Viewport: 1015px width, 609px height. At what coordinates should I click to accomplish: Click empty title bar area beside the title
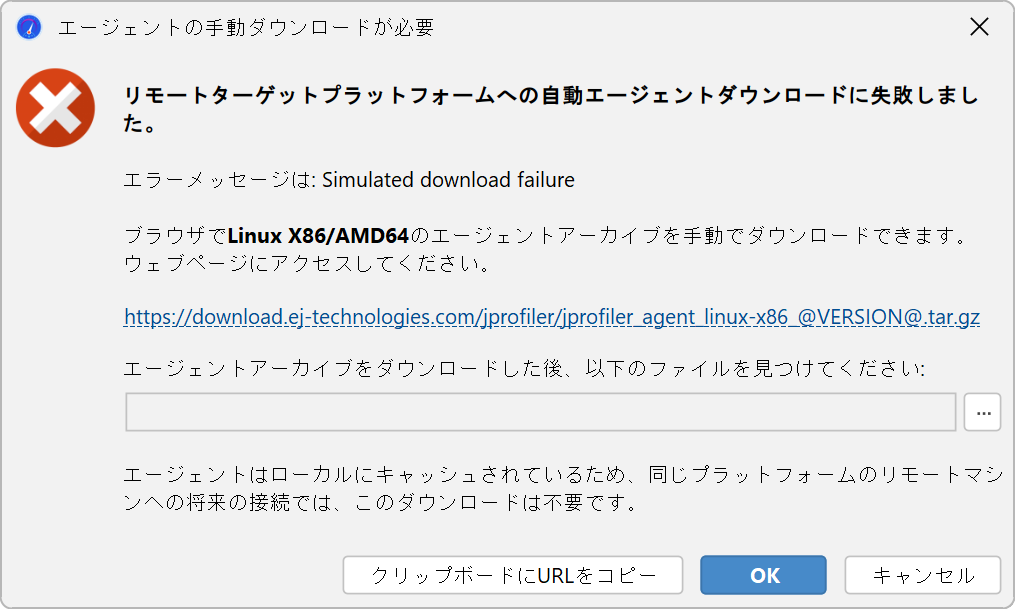[x=699, y=27]
